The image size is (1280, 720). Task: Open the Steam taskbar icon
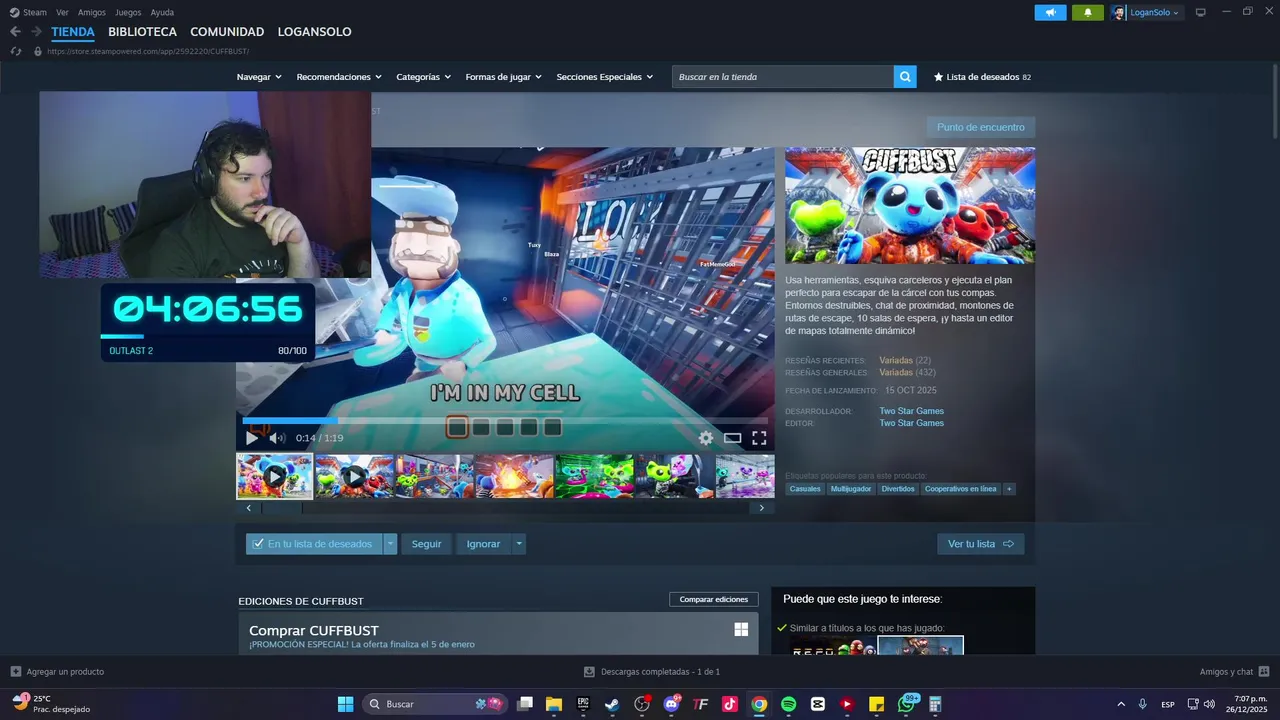[x=612, y=704]
